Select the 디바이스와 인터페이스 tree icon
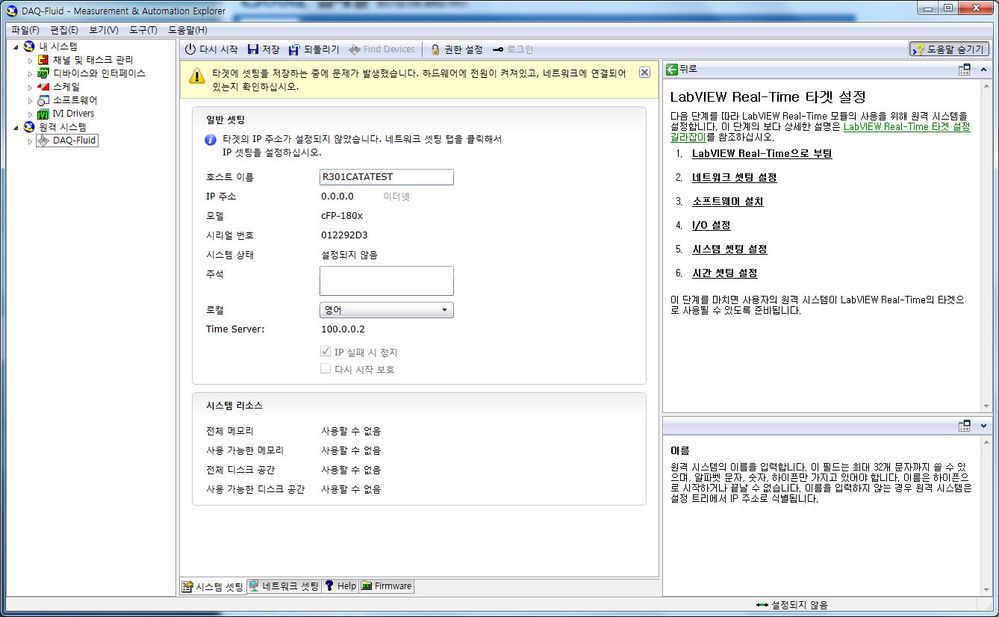This screenshot has height=617, width=999. pos(43,73)
